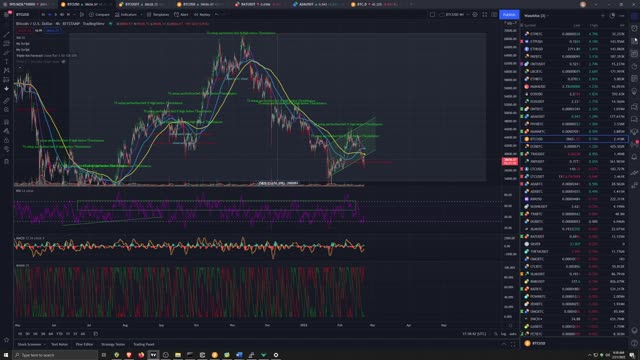
Task: Open TradingView app in the taskbar
Action: tap(153, 355)
